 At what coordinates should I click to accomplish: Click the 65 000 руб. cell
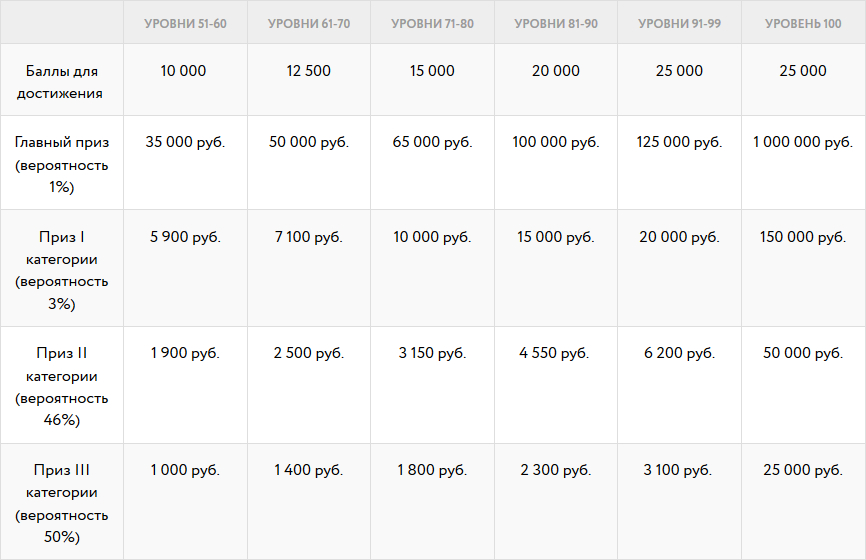tap(432, 142)
